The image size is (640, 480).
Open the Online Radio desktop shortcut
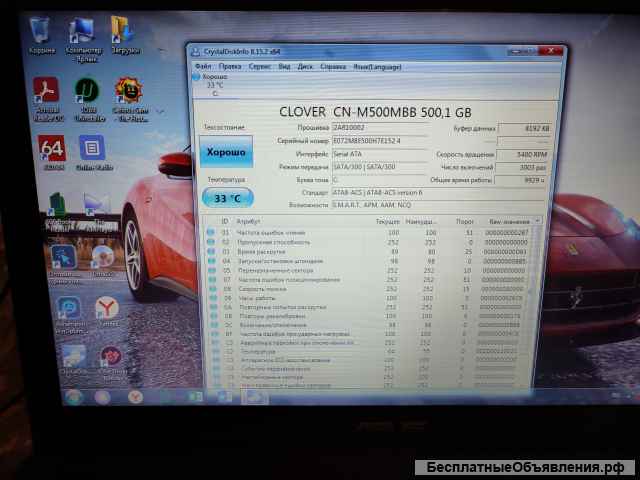(92, 151)
